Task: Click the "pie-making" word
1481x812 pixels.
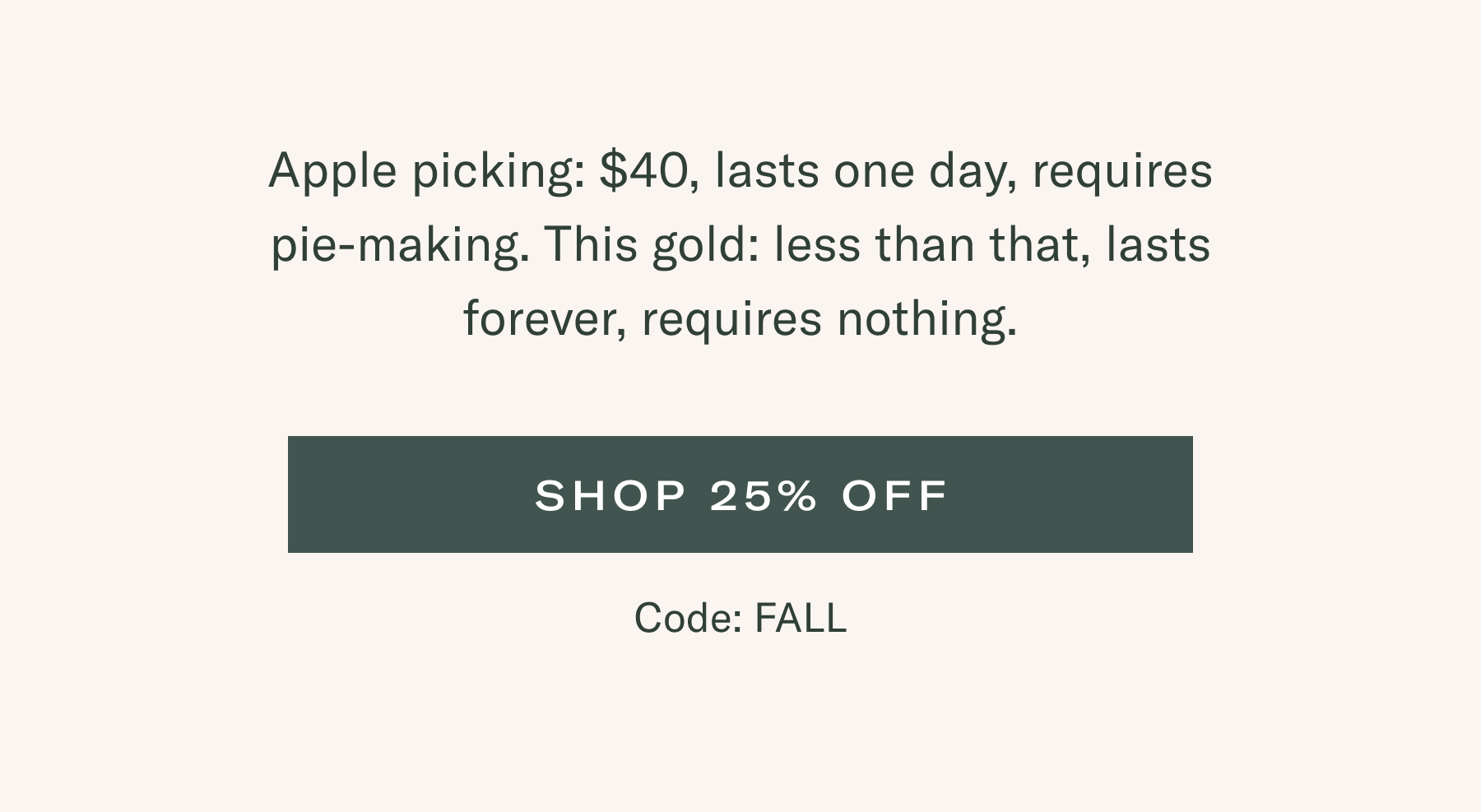Action: pyautogui.click(x=400, y=245)
